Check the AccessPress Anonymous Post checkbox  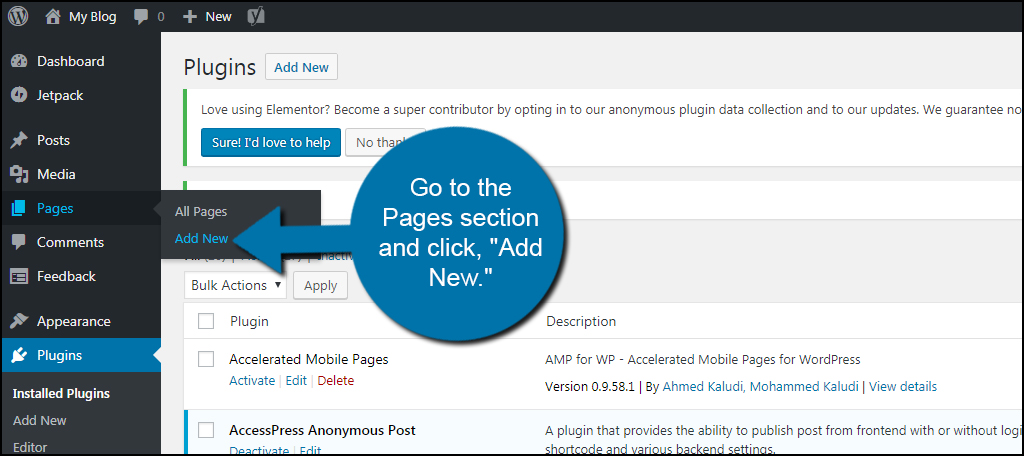pos(206,430)
